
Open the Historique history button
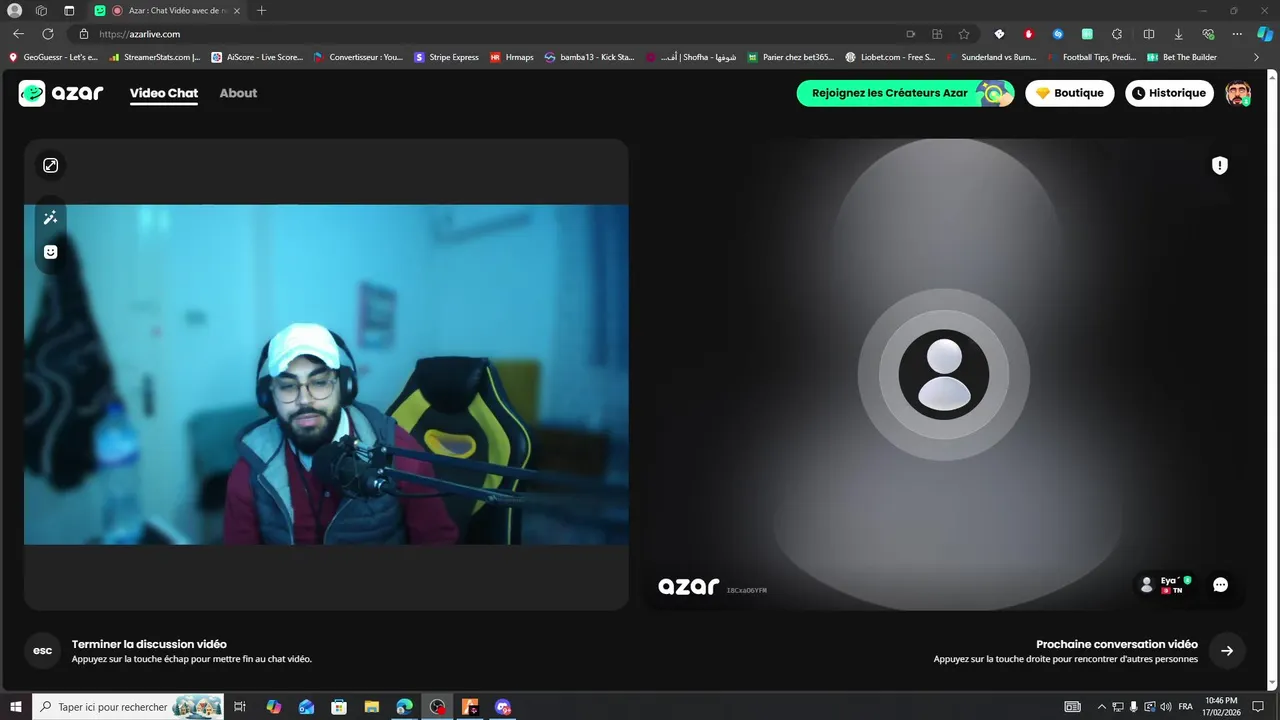click(1169, 93)
